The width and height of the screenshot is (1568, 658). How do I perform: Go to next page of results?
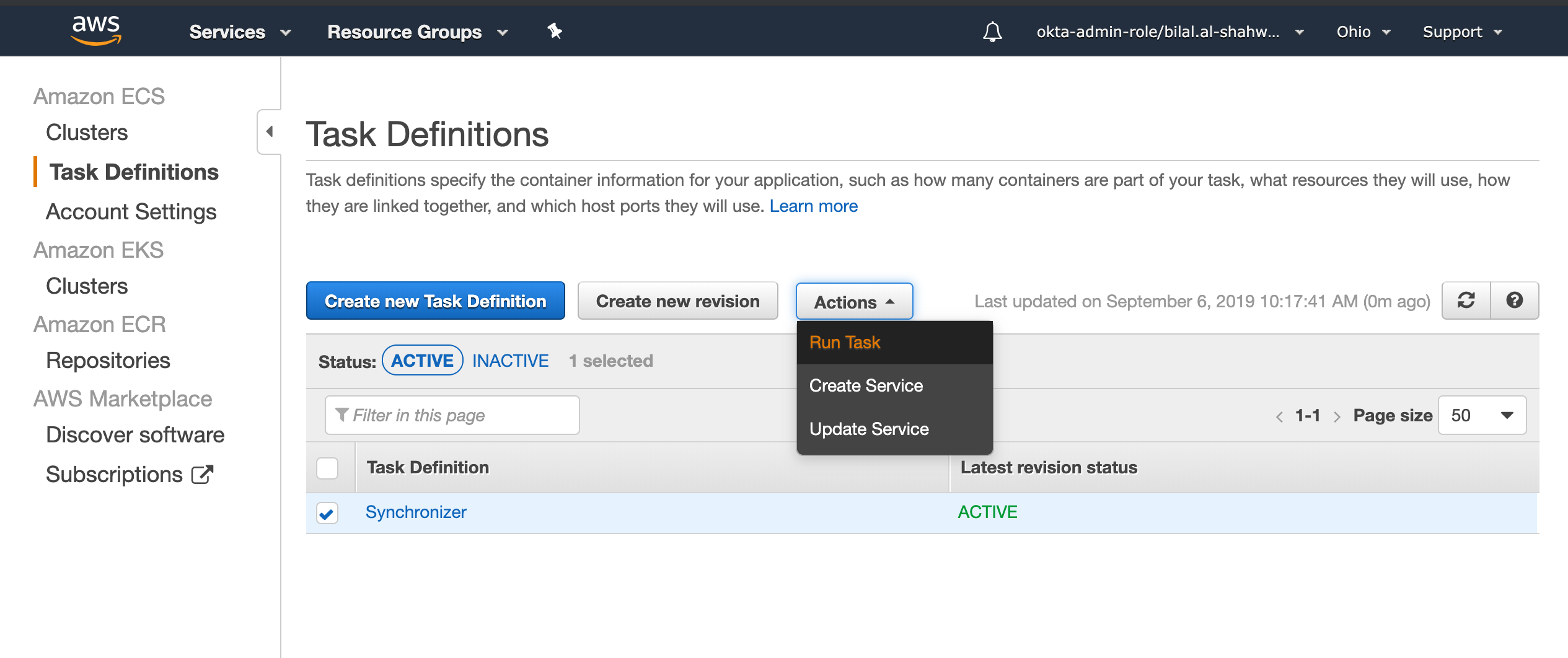point(1337,416)
